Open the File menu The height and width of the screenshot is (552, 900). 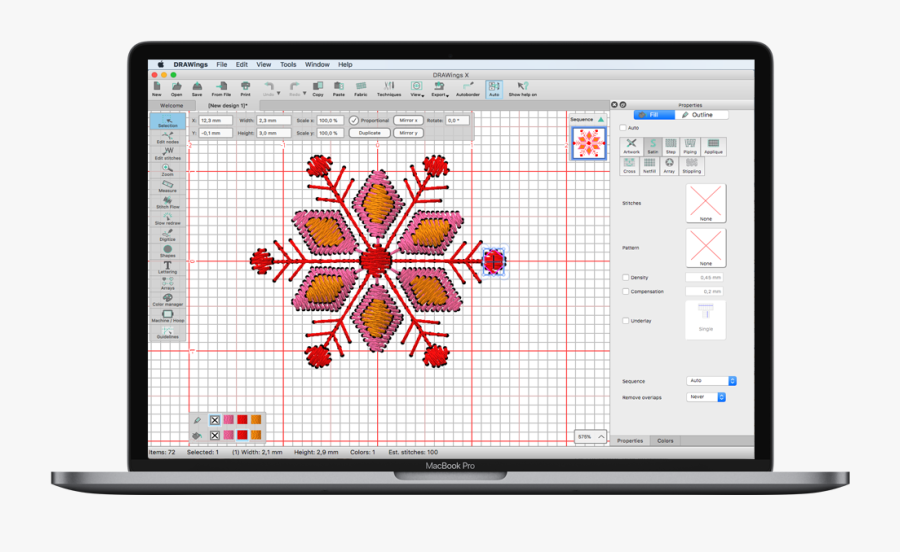click(222, 65)
